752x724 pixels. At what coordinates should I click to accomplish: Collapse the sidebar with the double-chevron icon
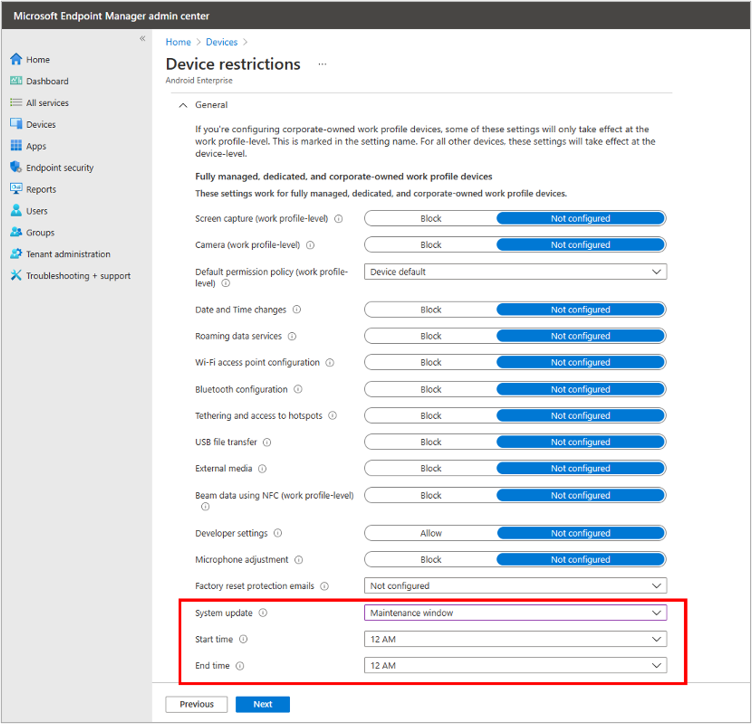[x=142, y=38]
